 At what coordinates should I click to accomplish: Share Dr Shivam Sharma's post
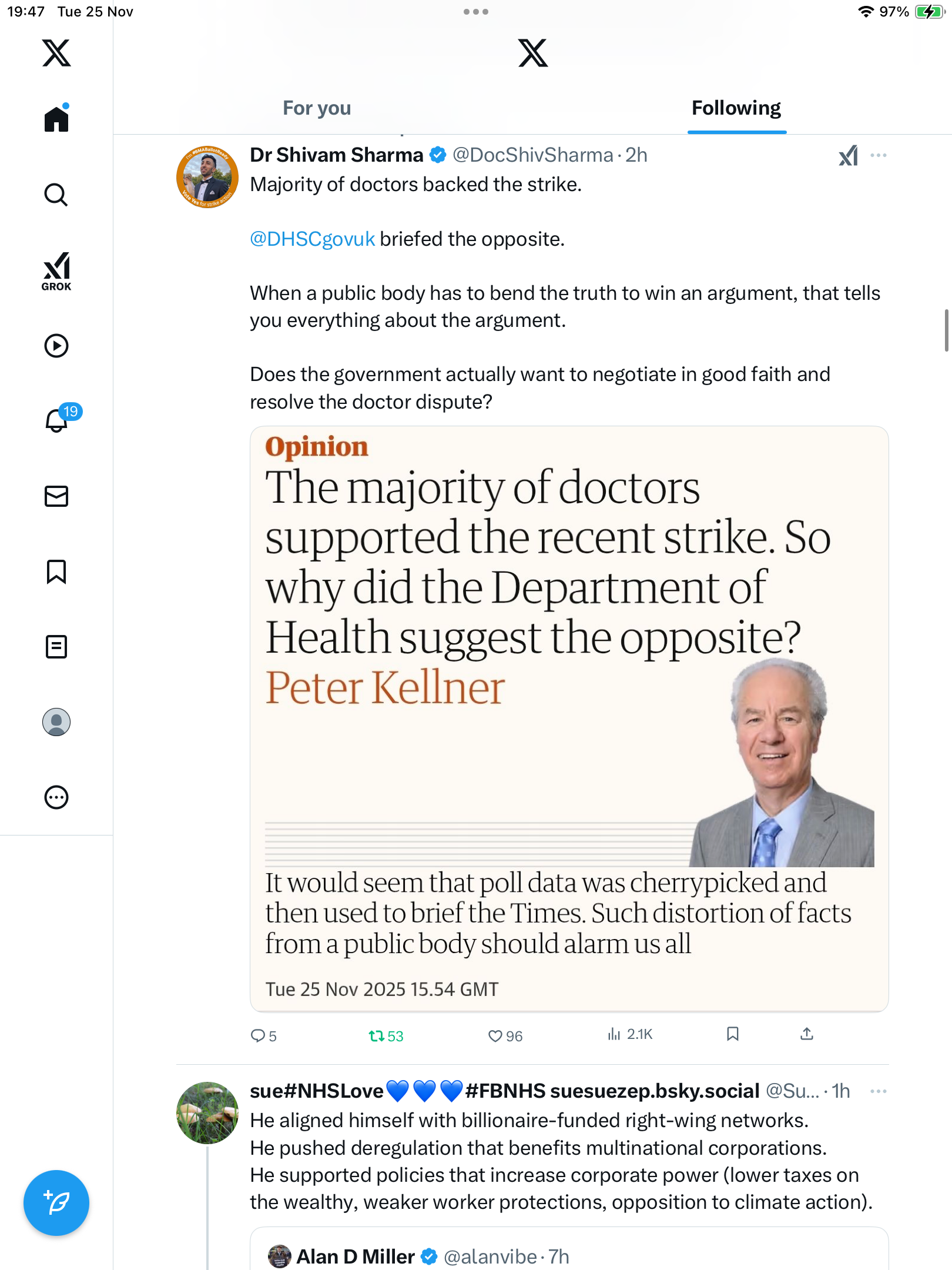[807, 1034]
